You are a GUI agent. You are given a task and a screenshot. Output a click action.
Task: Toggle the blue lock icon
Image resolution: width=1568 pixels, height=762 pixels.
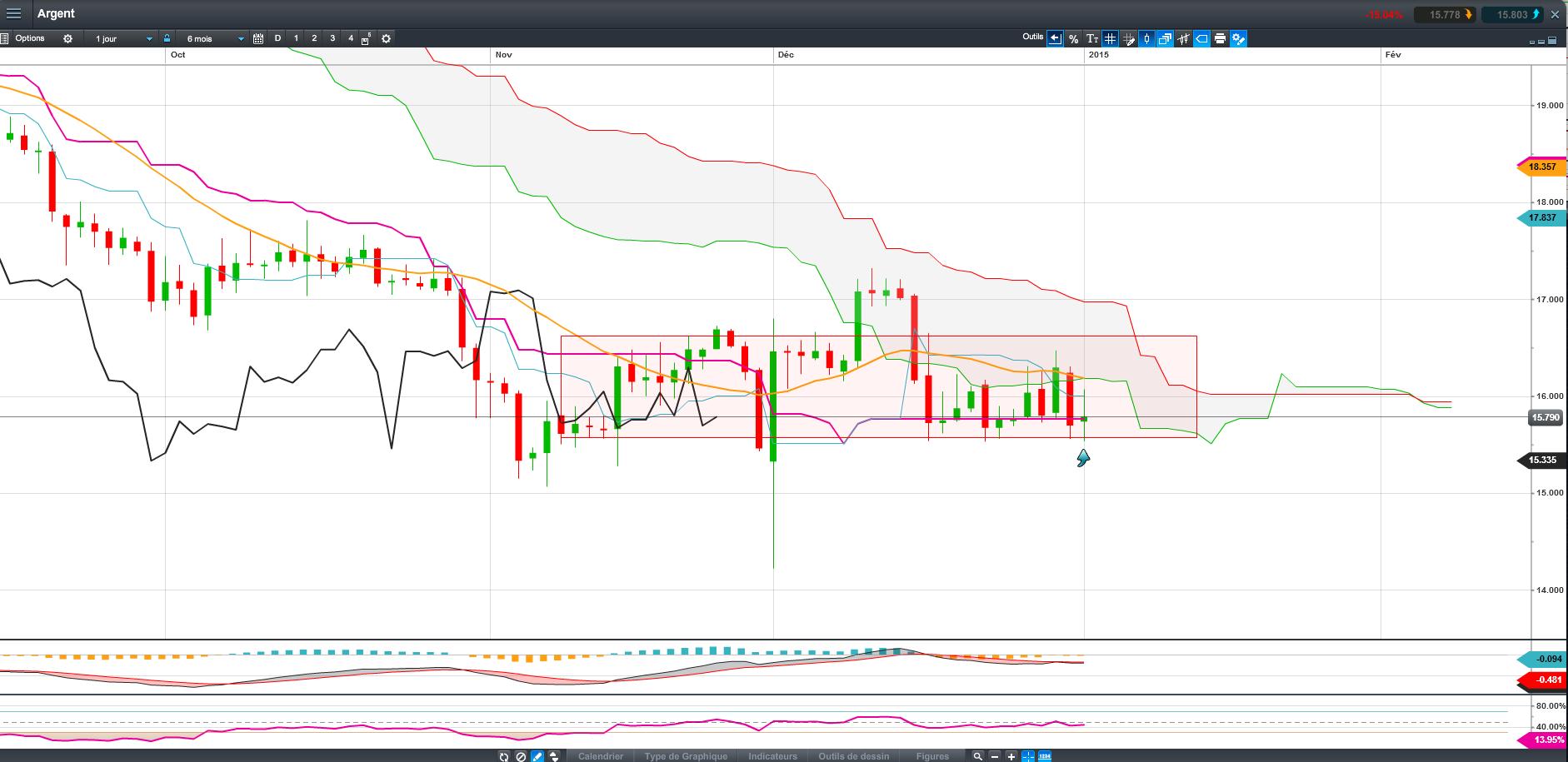click(x=167, y=38)
